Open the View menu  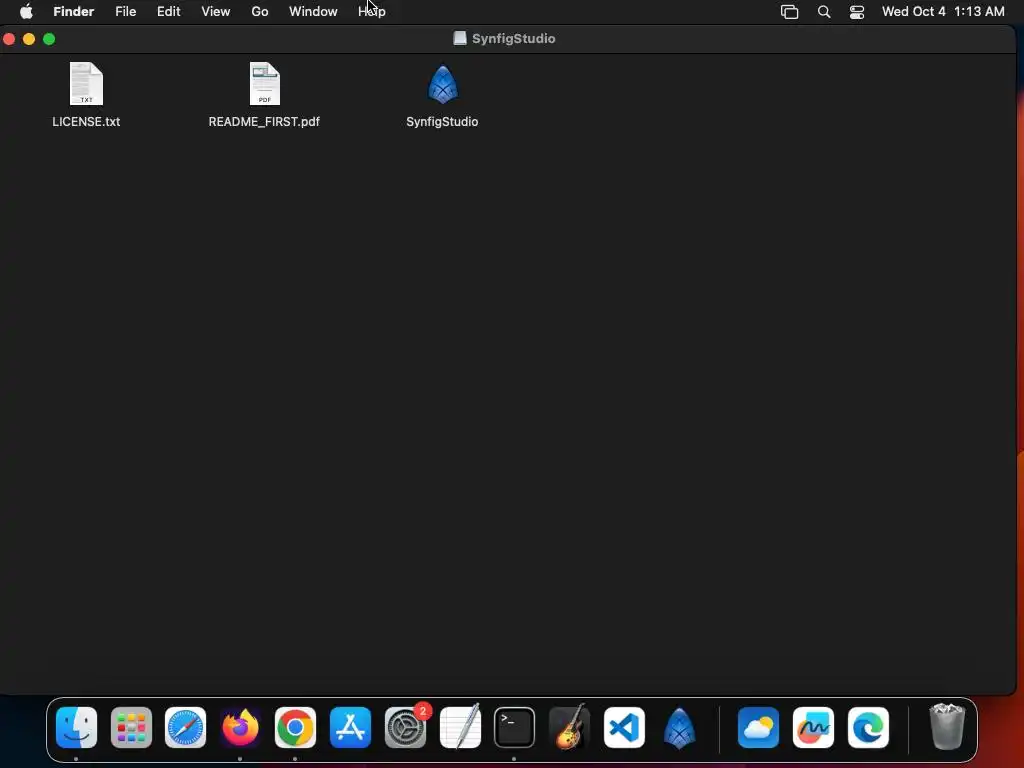click(216, 11)
